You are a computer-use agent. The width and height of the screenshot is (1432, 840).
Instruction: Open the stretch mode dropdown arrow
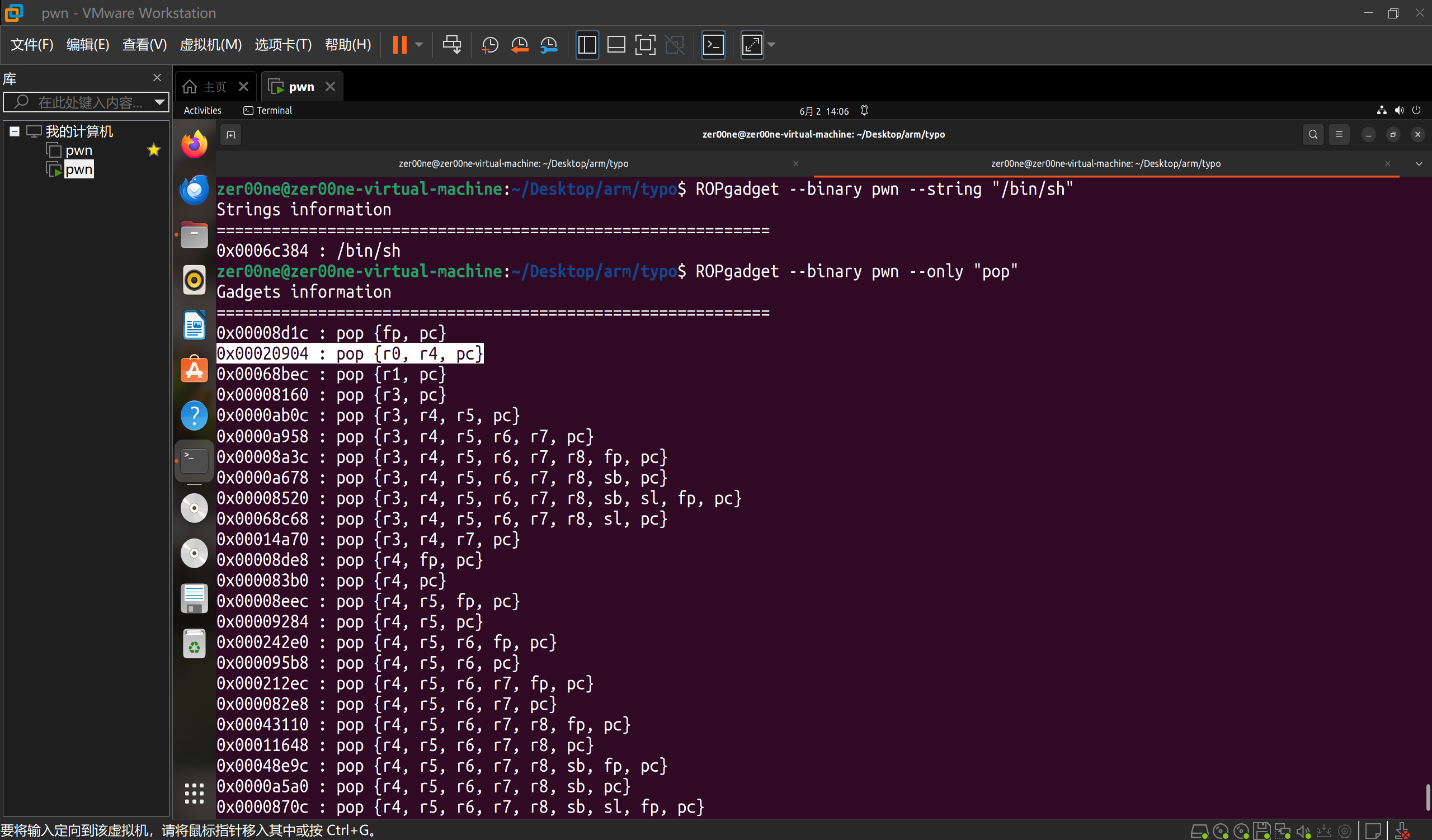[771, 44]
